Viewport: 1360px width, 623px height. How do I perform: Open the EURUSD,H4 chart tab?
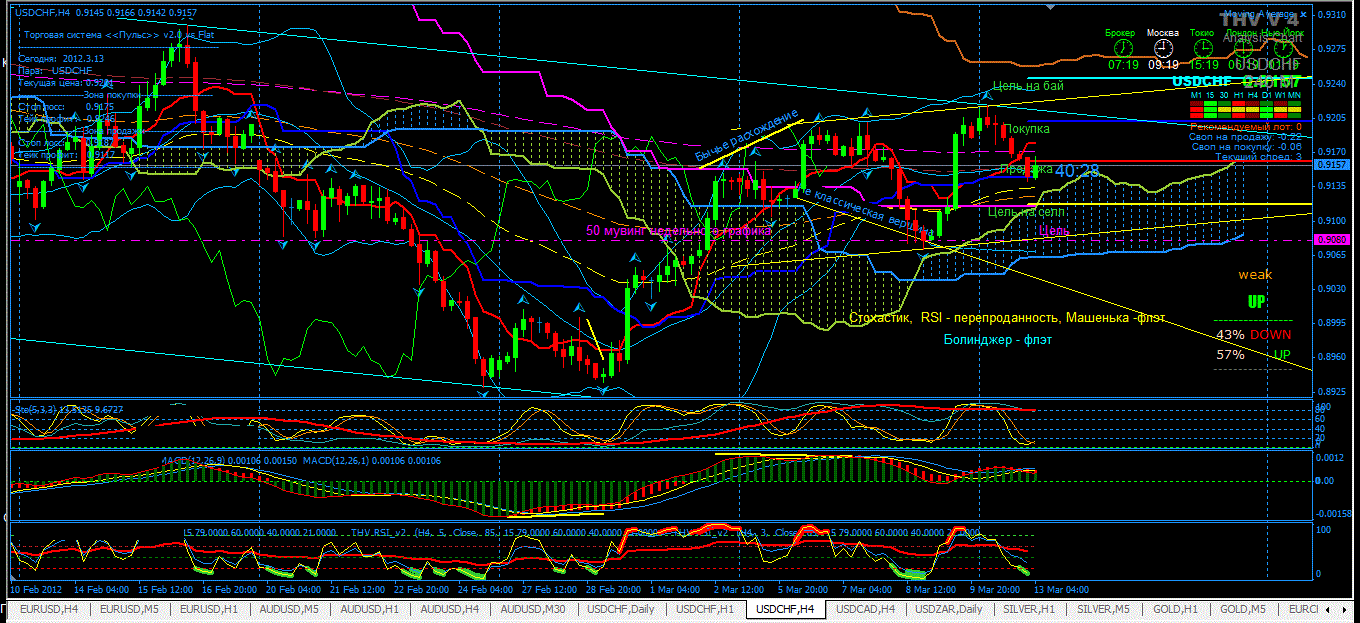[48, 608]
